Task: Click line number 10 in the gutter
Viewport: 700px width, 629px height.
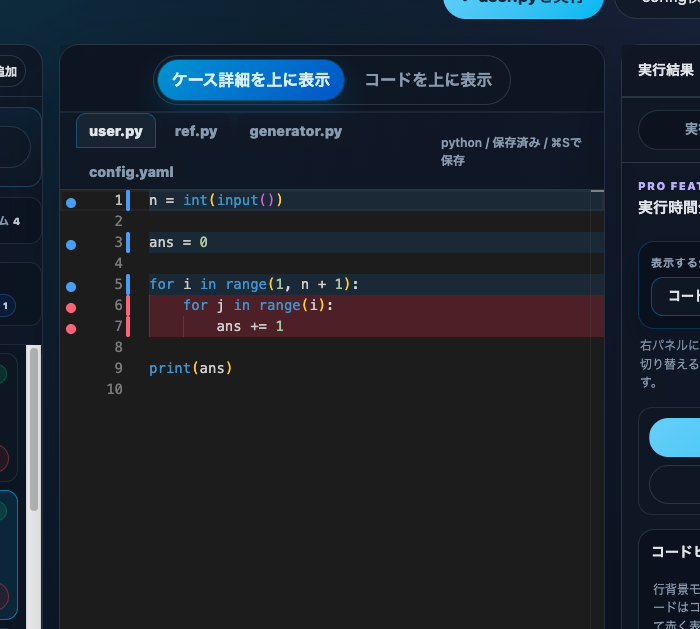Action: click(115, 389)
